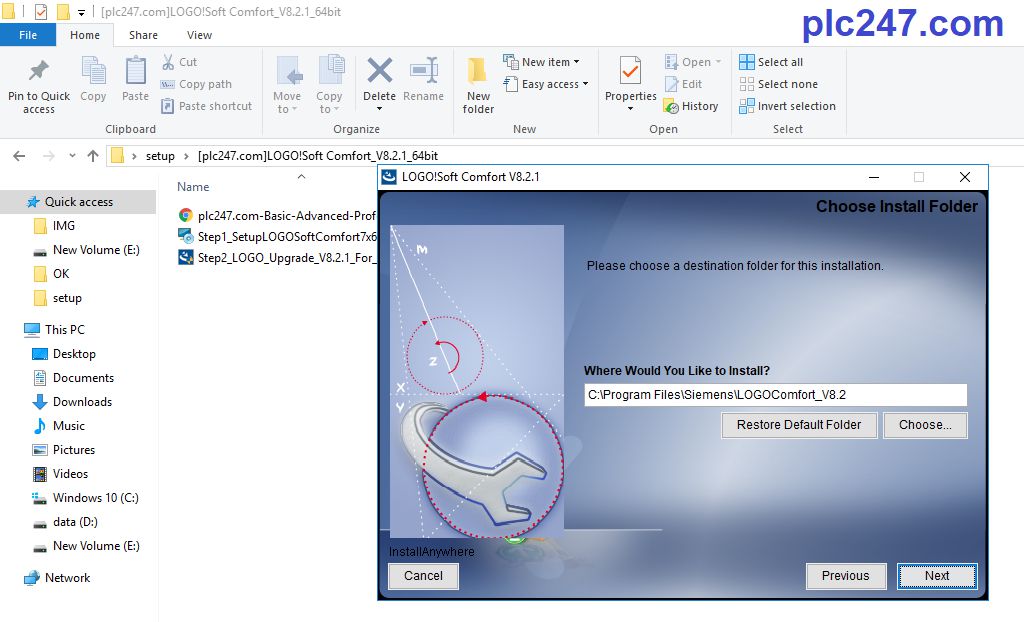Click Select none in ribbon
This screenshot has height=622, width=1024.
[x=778, y=84]
